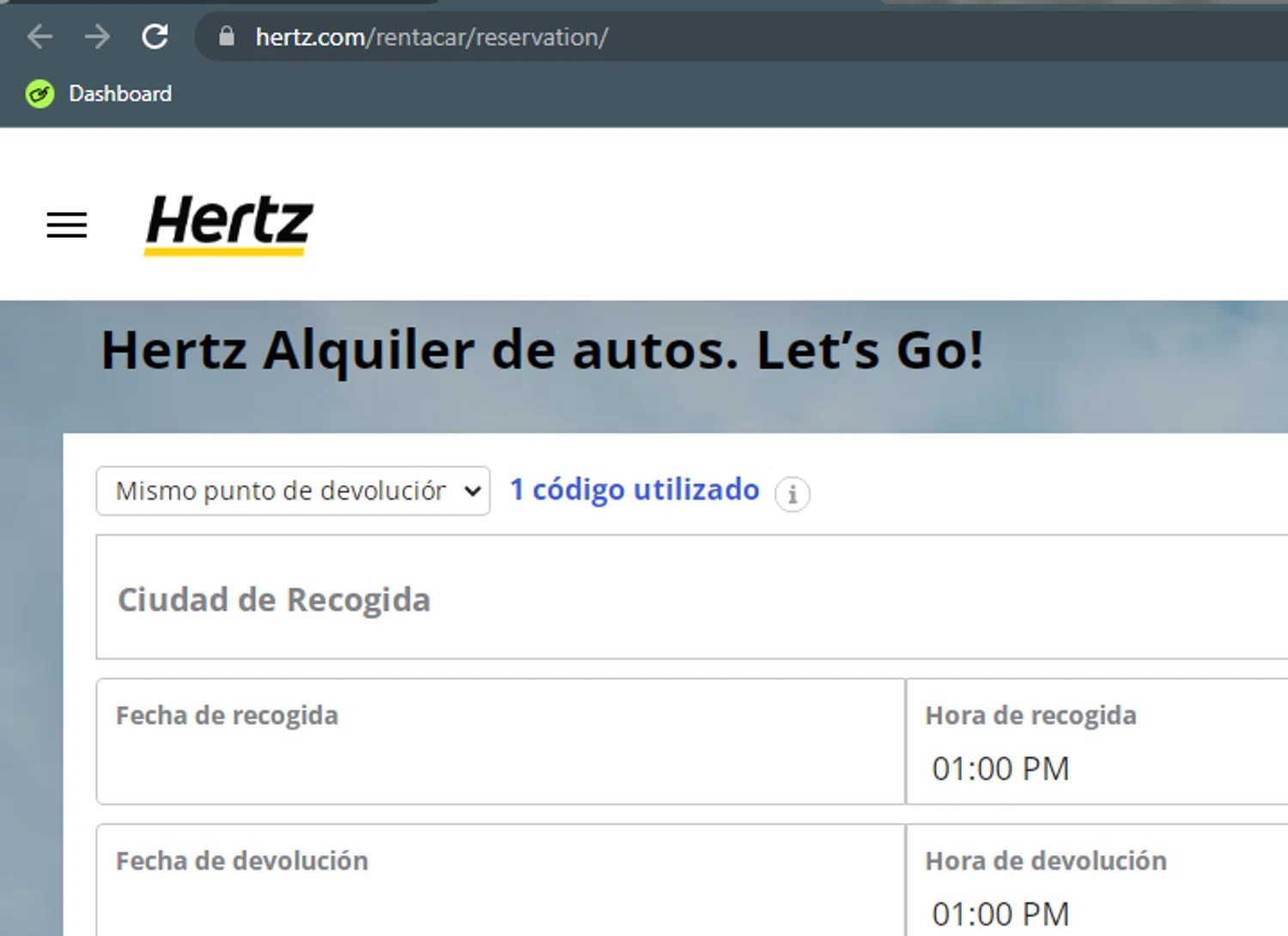The width and height of the screenshot is (1288, 936).
Task: Click the Hertz logo
Action: point(228,224)
